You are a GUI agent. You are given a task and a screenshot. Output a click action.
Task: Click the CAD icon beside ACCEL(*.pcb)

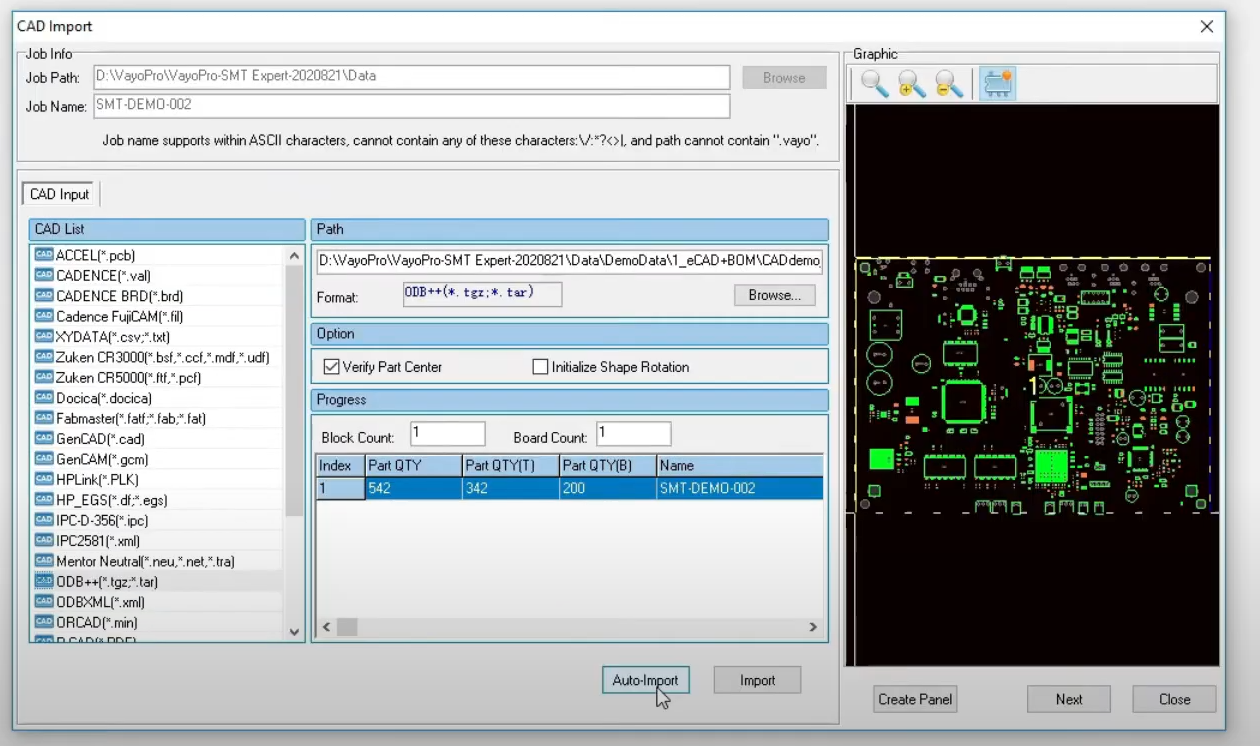click(44, 255)
